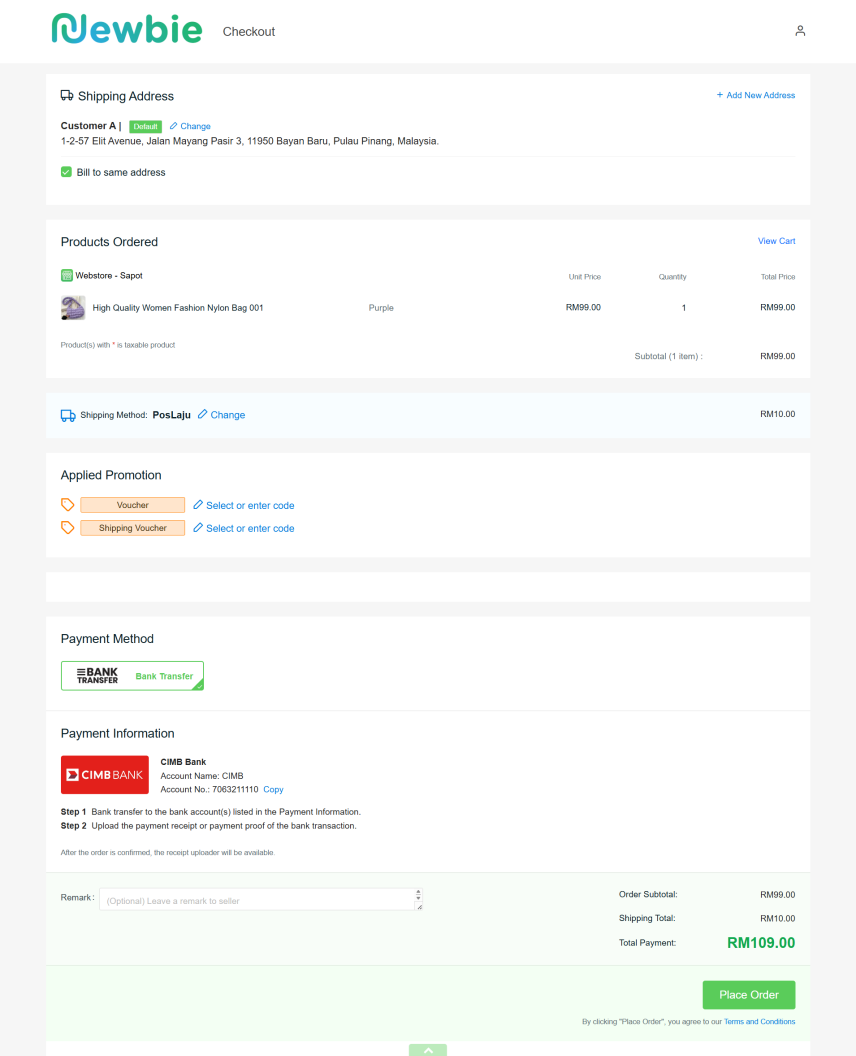Expand the bottom panel with up chevron
Image resolution: width=856 pixels, height=1056 pixels.
[x=428, y=1050]
